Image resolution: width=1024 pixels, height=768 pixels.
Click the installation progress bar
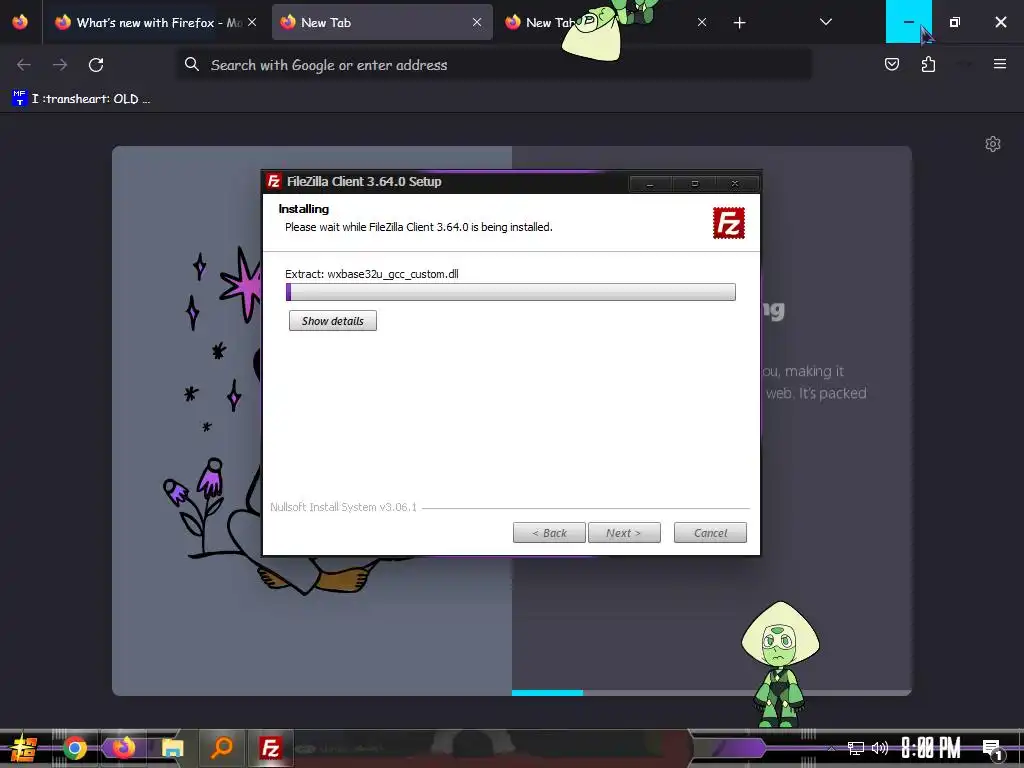[511, 292]
